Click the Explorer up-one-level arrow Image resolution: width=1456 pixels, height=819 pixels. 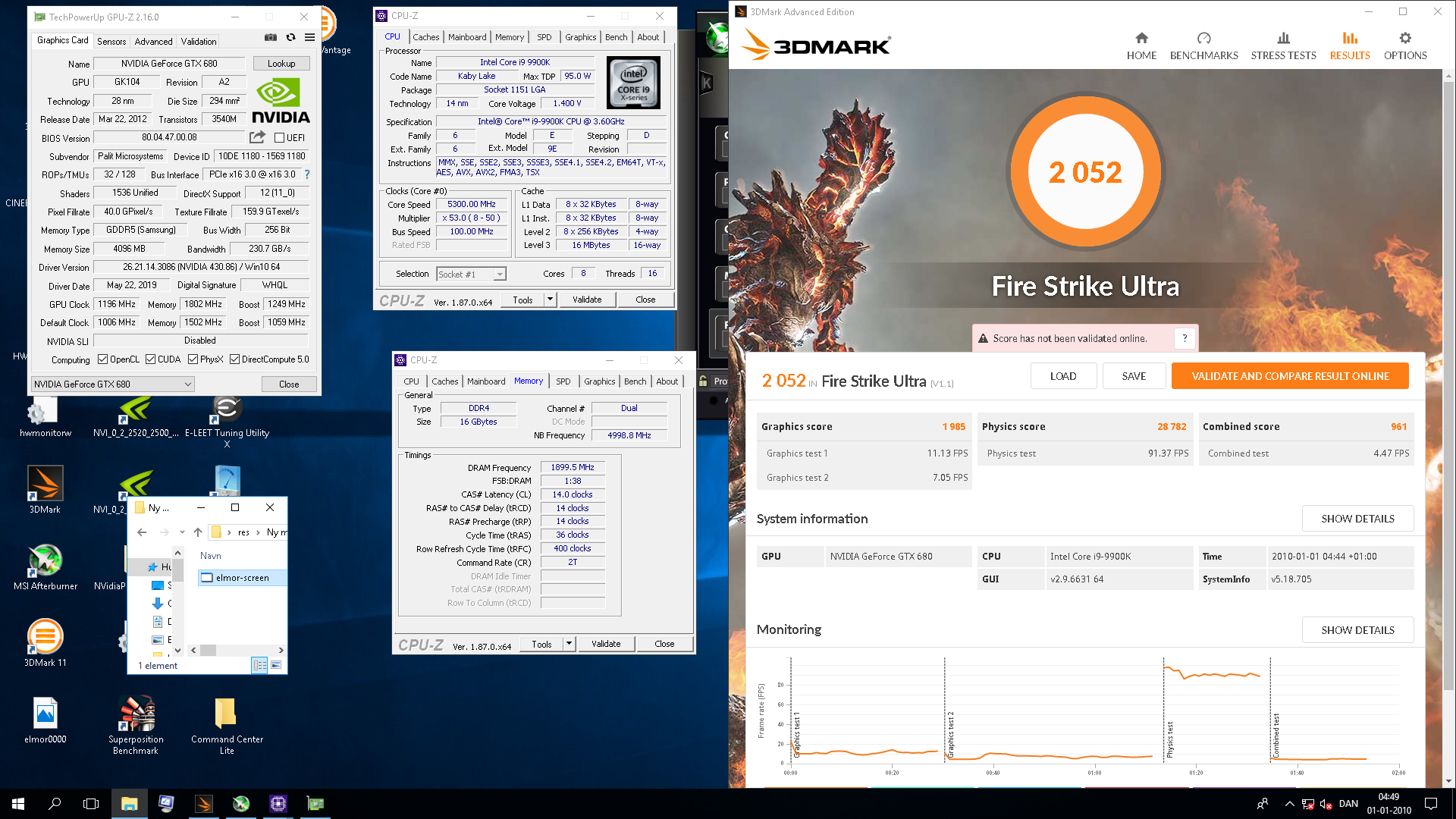(x=198, y=532)
